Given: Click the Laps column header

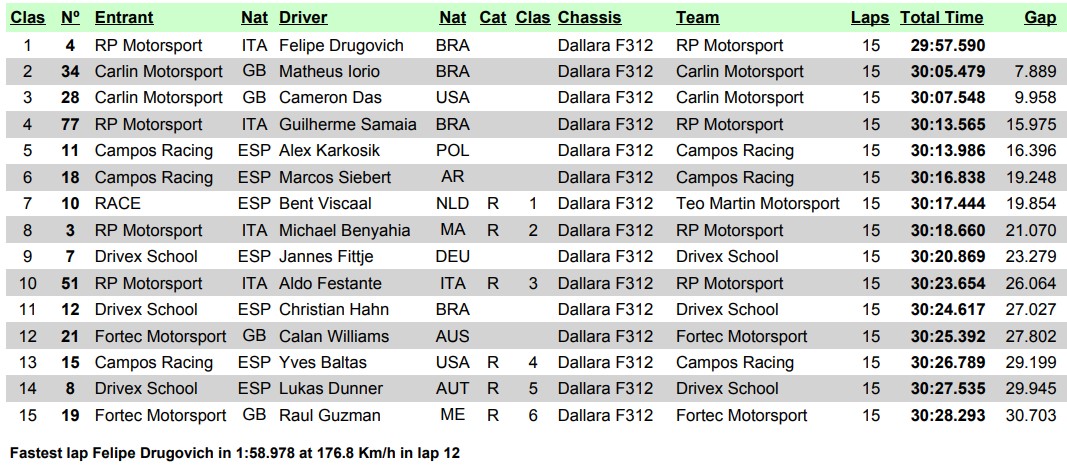Looking at the screenshot, I should tap(870, 18).
